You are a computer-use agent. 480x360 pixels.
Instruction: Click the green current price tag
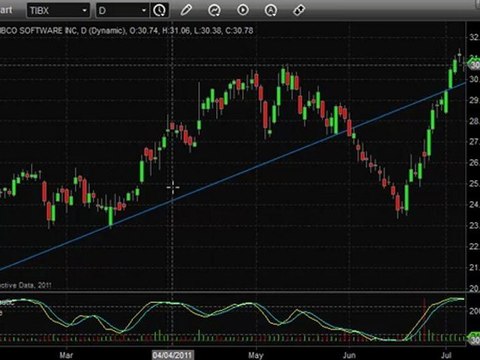474,64
